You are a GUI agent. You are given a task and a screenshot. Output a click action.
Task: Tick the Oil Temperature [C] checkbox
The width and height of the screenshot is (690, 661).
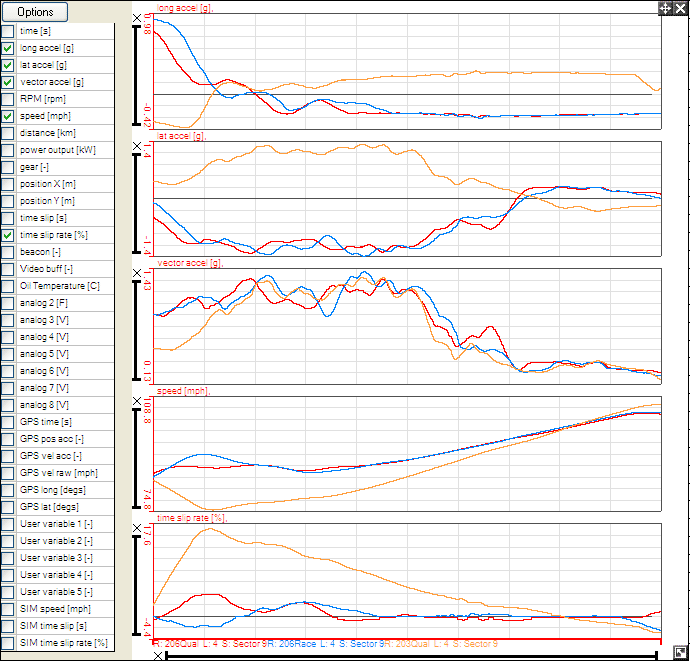[8, 286]
